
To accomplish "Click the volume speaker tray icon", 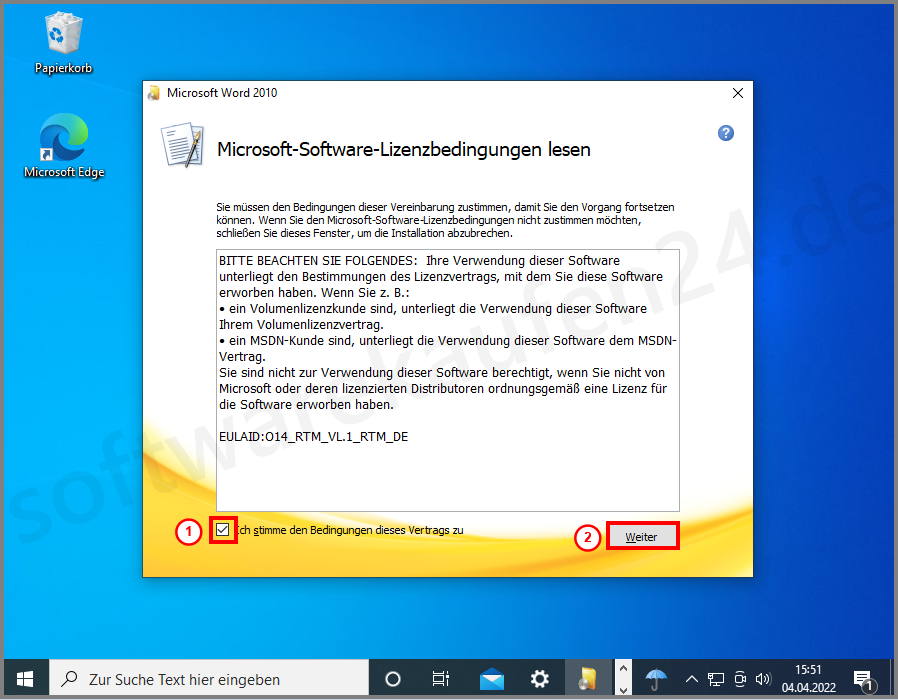I will pyautogui.click(x=763, y=679).
